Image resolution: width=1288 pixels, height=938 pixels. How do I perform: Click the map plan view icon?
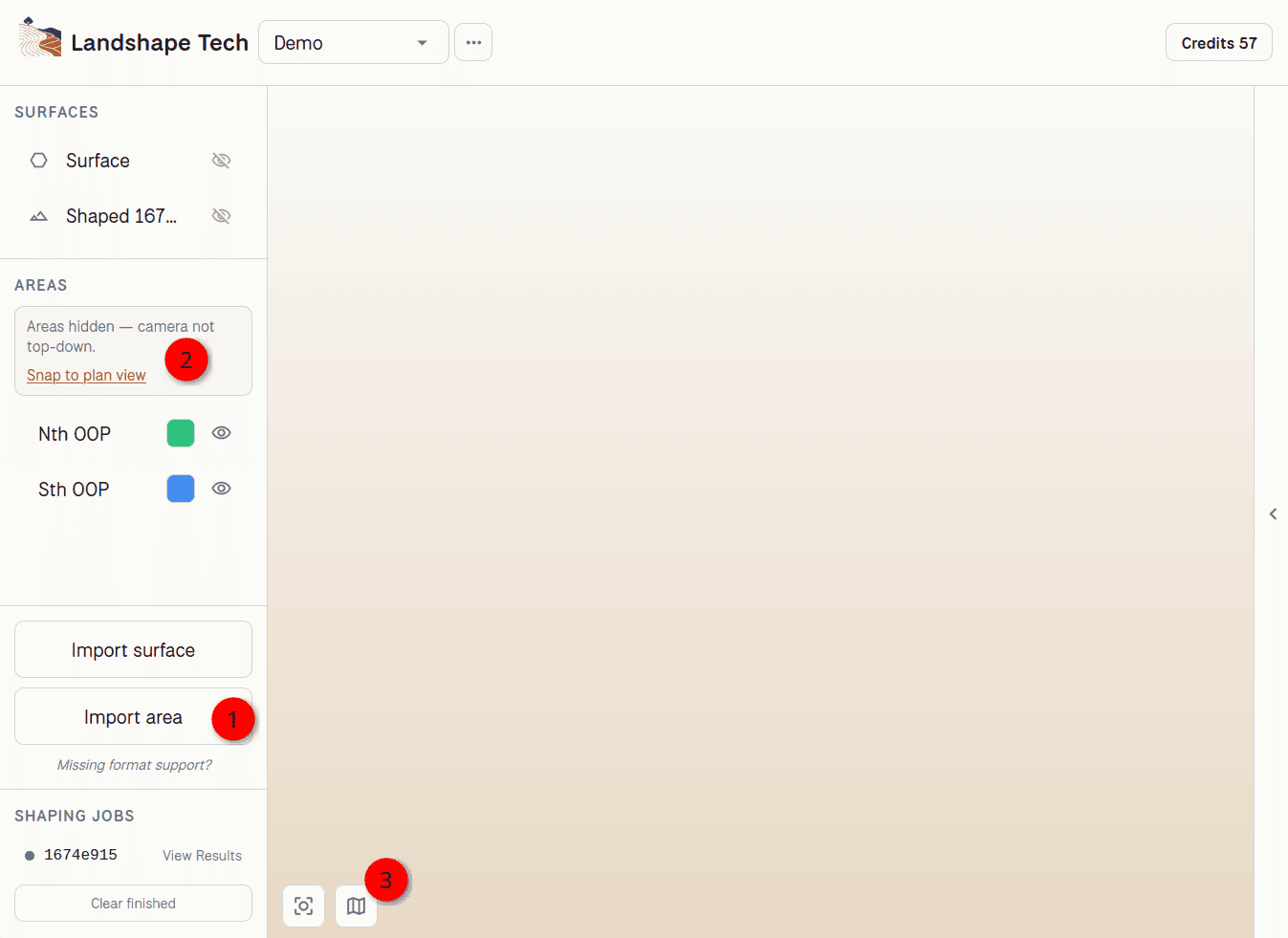coord(356,905)
